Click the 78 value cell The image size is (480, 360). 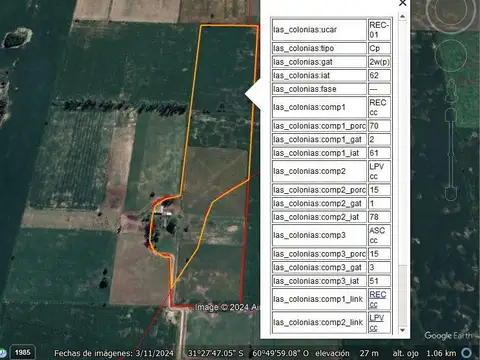(x=379, y=217)
